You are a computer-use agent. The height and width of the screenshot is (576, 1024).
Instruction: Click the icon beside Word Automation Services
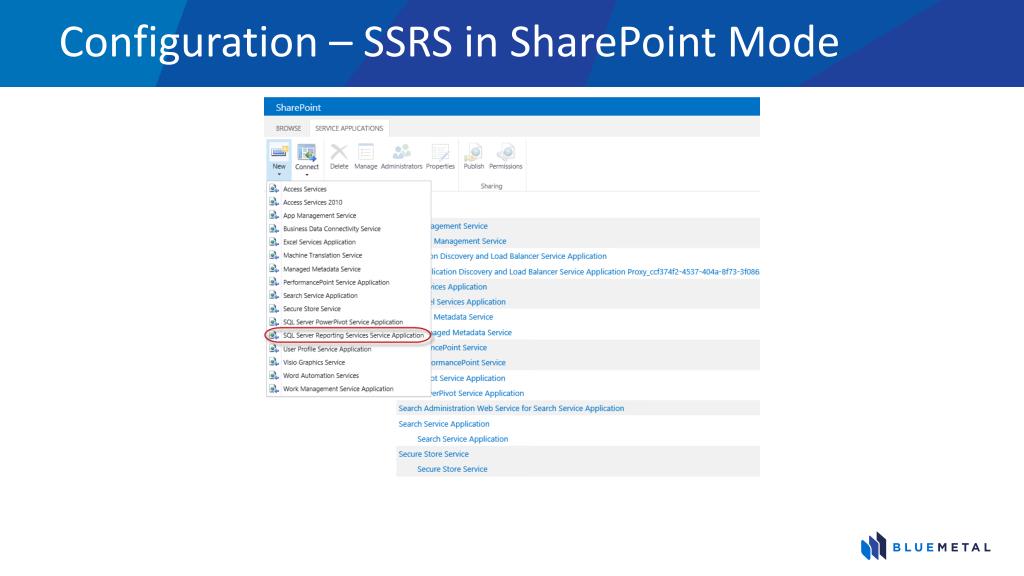(274, 376)
